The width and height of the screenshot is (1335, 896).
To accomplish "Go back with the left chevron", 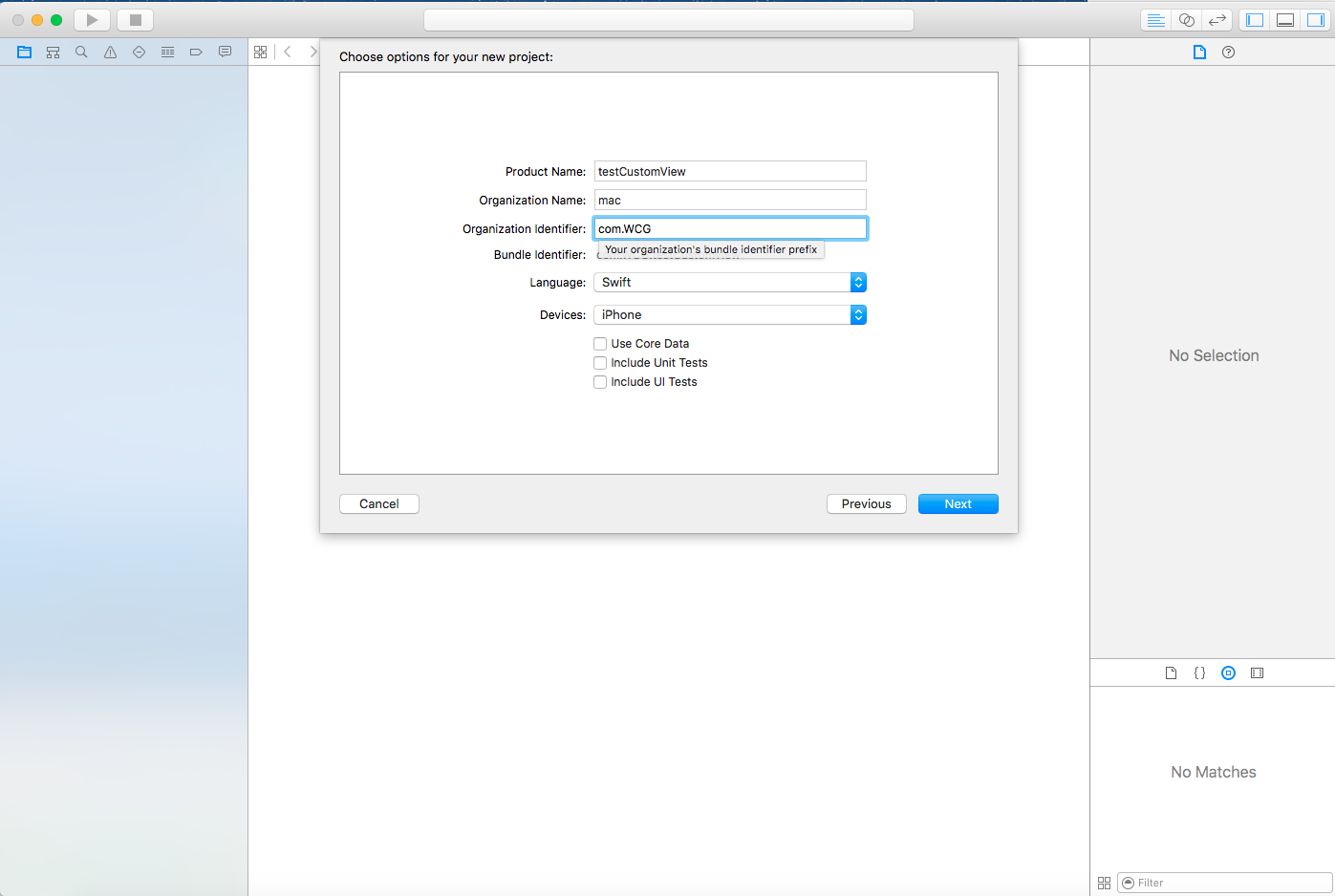I will point(288,53).
